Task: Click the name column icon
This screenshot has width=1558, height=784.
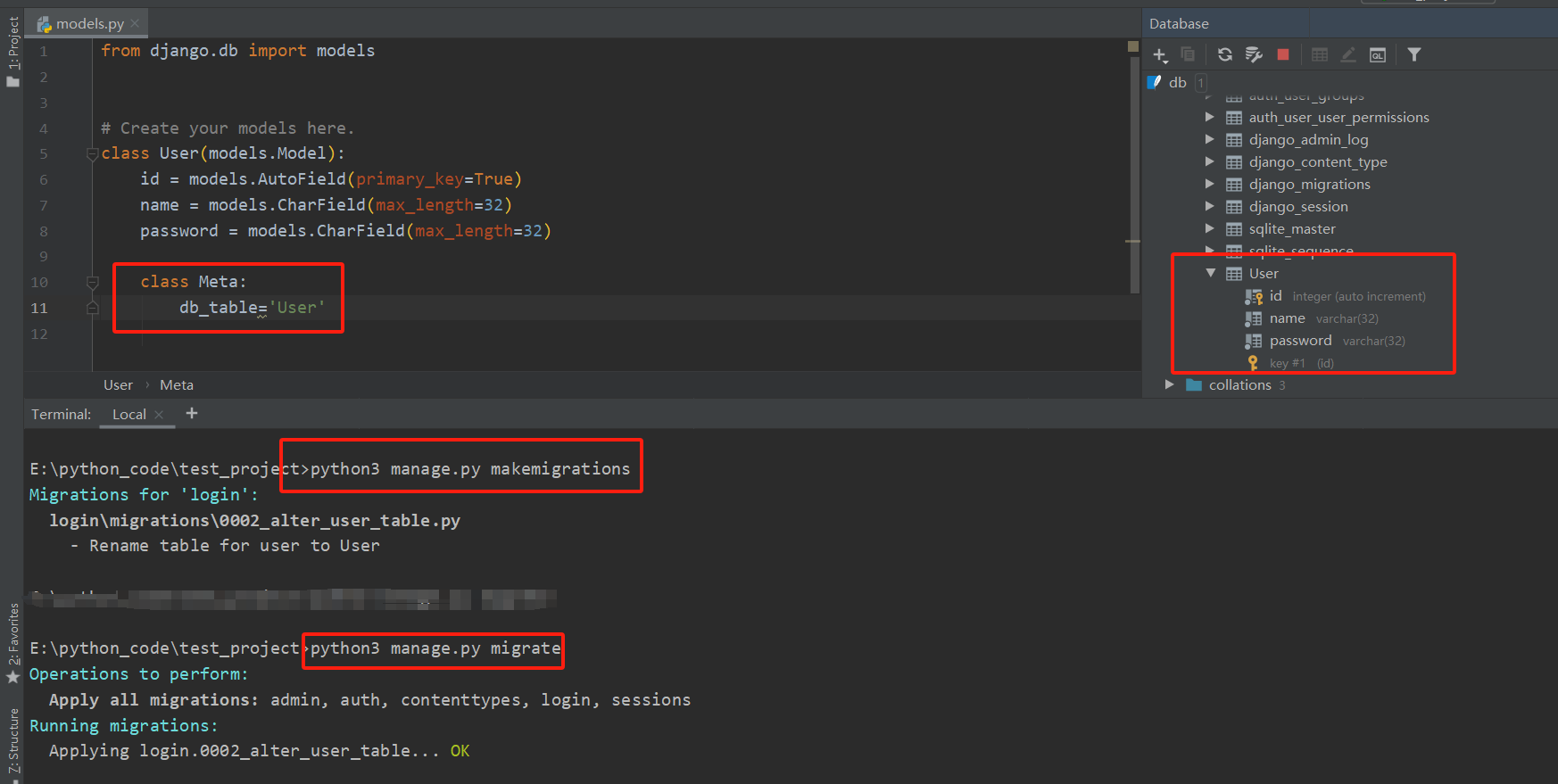Action: pos(1254,318)
